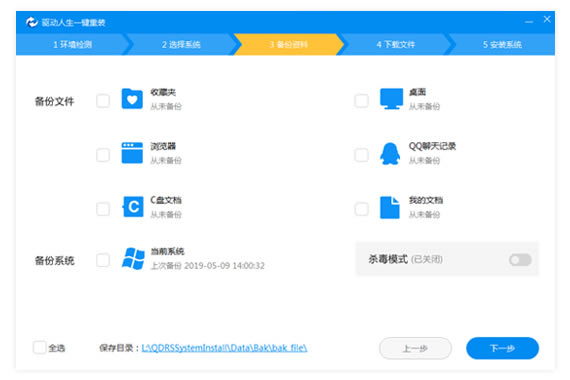570x380 pixels.
Task: Select step 3 备份资料 tab
Action: [289, 44]
